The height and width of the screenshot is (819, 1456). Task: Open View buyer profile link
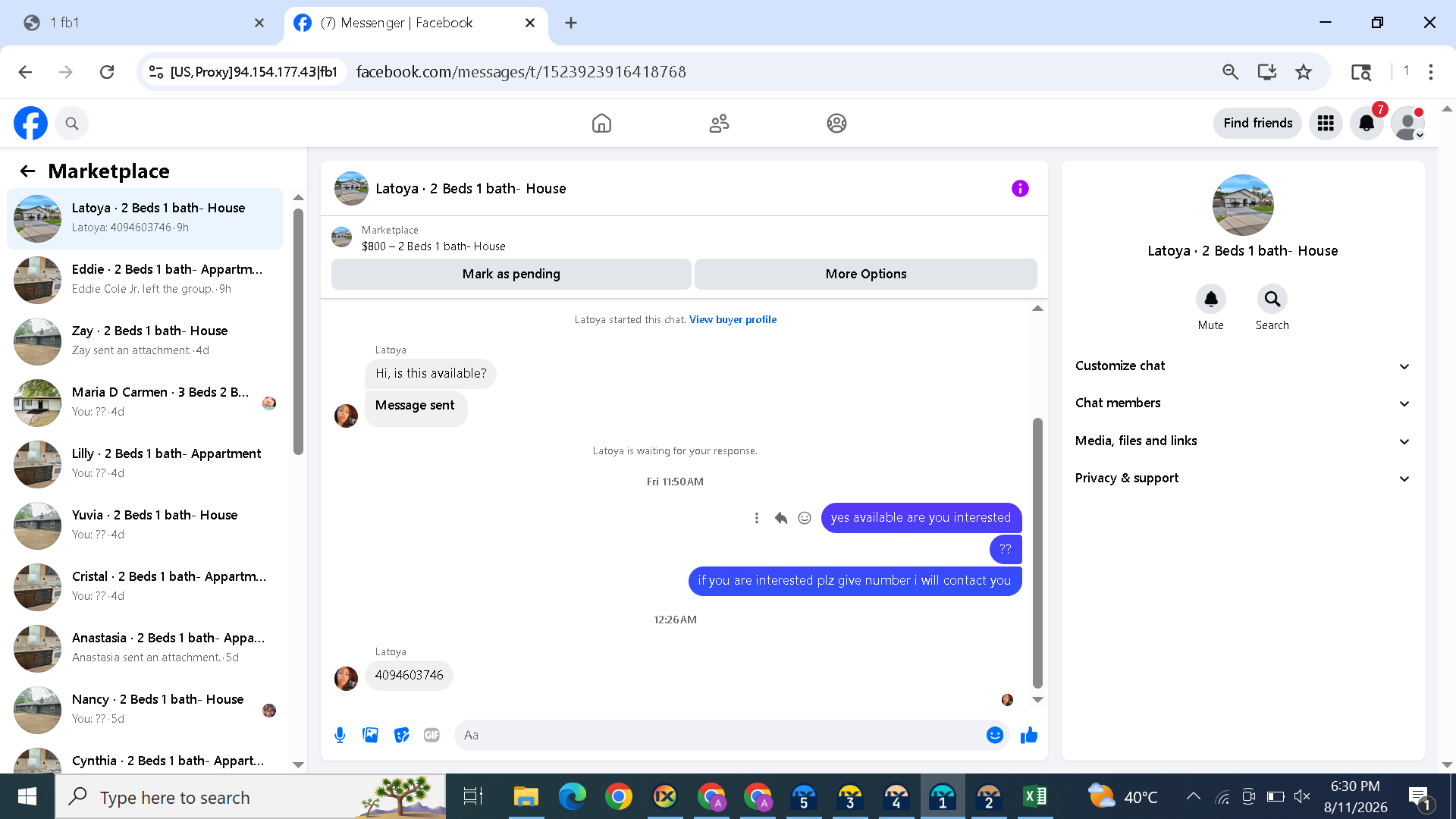733,320
